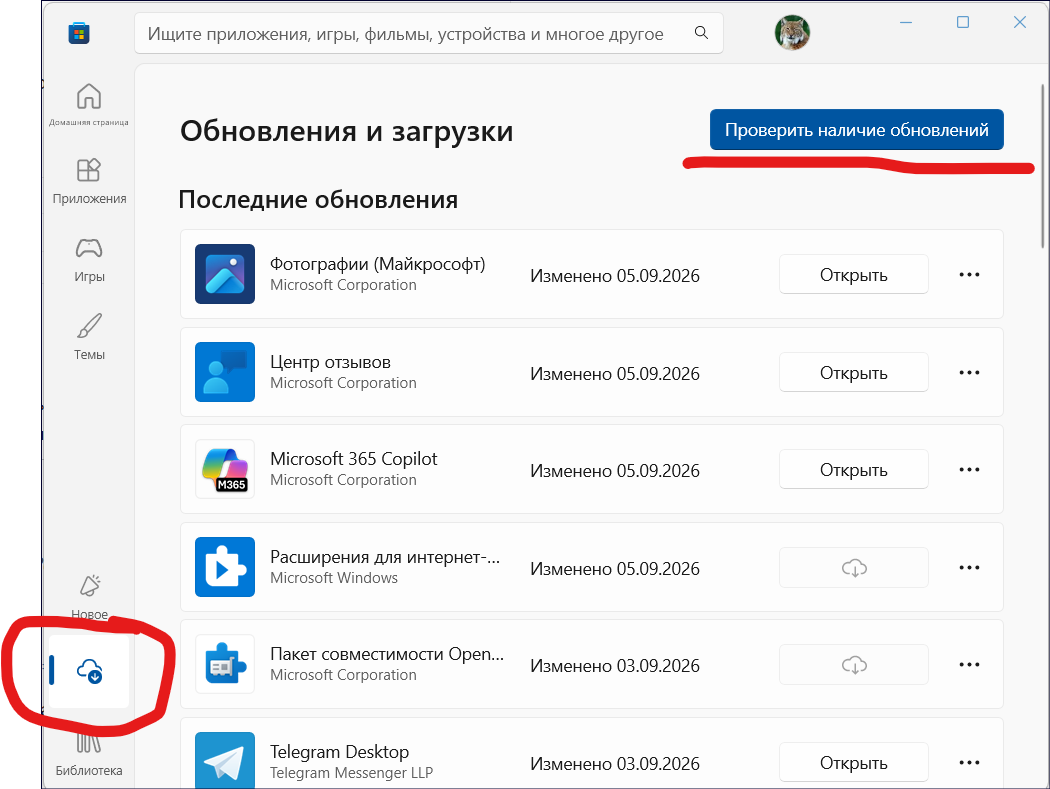Image resolution: width=1050 pixels, height=789 pixels.
Task: Click Открыть for Центр отзывов
Action: (854, 372)
